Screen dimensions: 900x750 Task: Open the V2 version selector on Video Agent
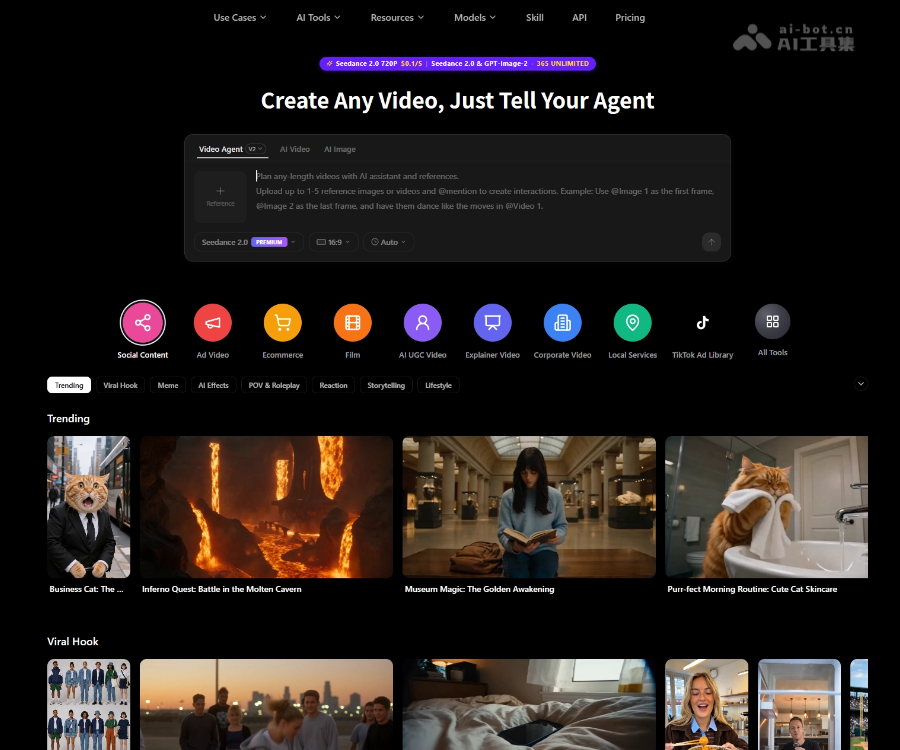pos(255,149)
